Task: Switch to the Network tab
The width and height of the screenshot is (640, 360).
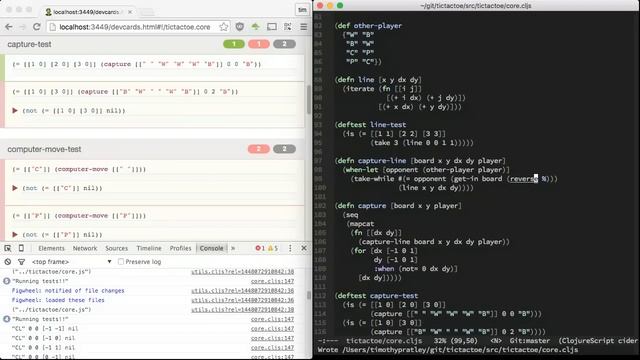Action: (x=85, y=248)
